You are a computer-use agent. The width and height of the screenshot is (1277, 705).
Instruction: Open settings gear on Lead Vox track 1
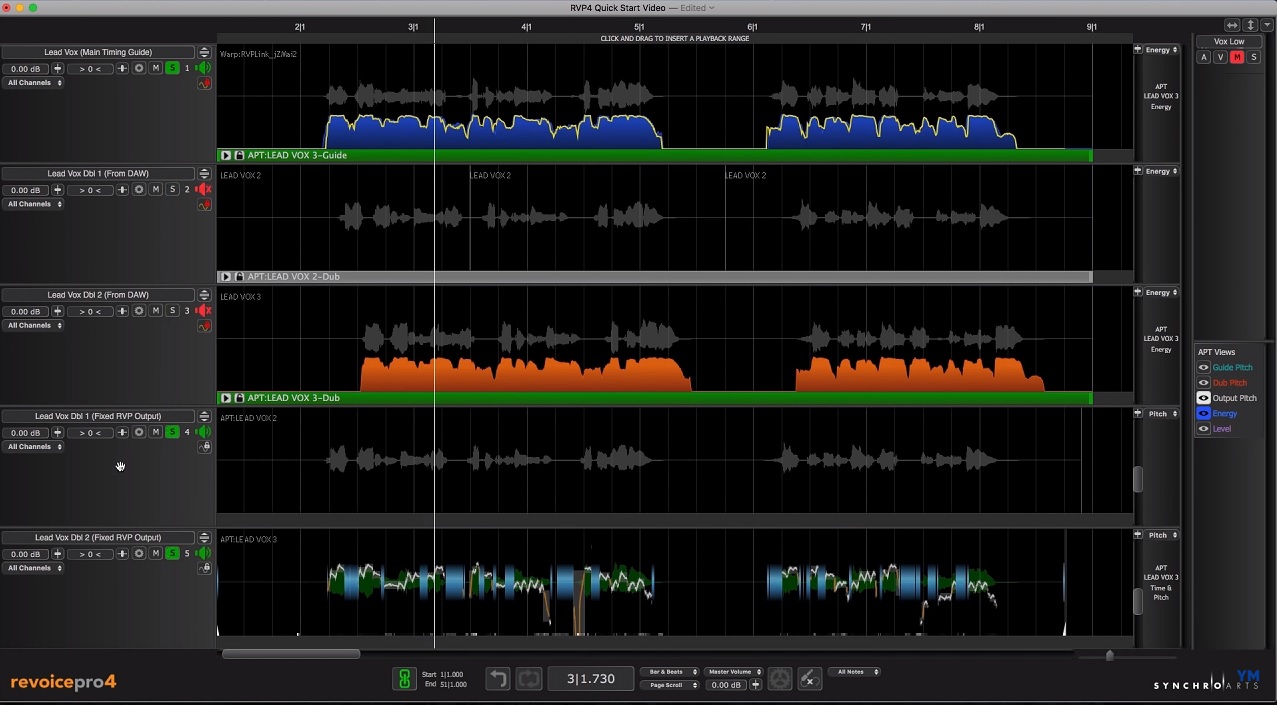pyautogui.click(x=139, y=68)
